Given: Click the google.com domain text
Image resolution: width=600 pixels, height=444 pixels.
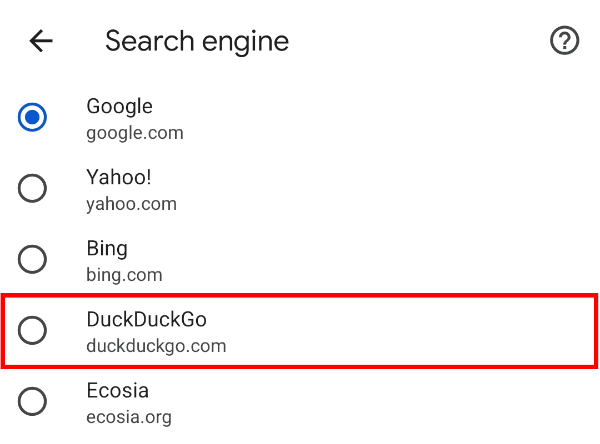Looking at the screenshot, I should pyautogui.click(x=135, y=132).
